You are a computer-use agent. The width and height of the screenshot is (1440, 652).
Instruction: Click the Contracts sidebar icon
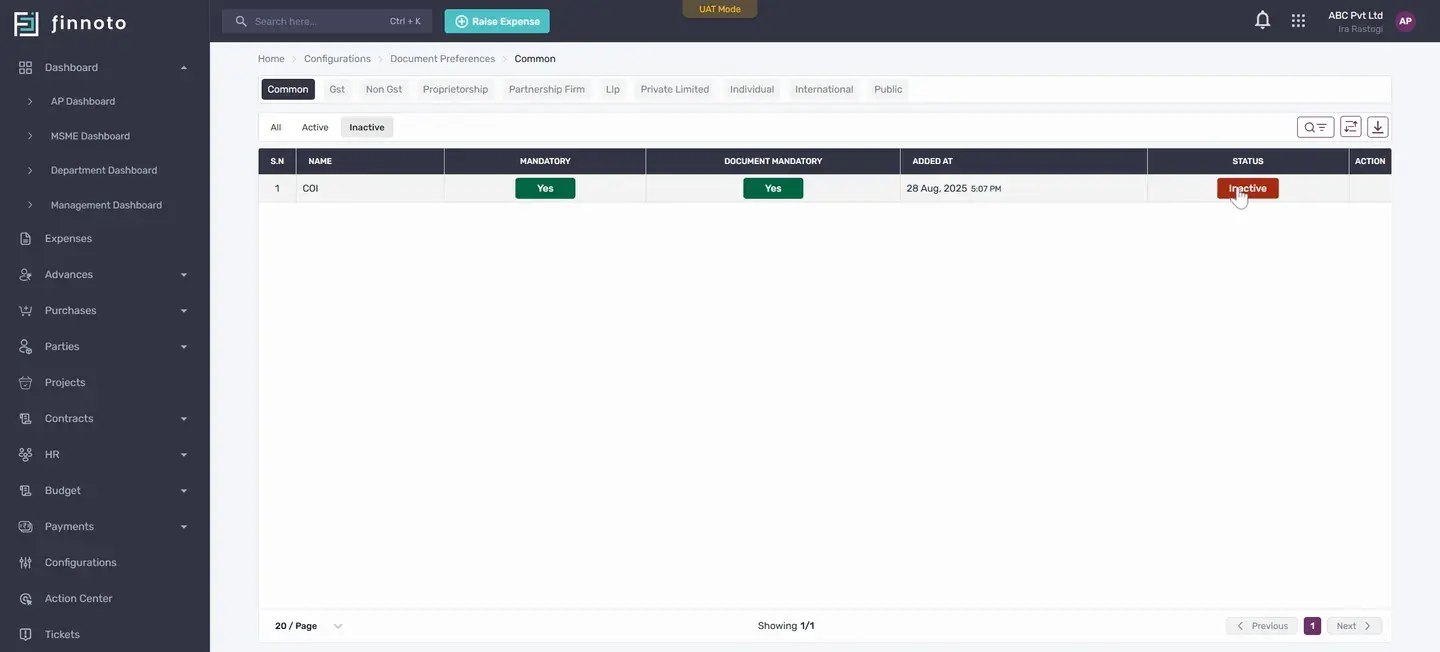point(26,418)
